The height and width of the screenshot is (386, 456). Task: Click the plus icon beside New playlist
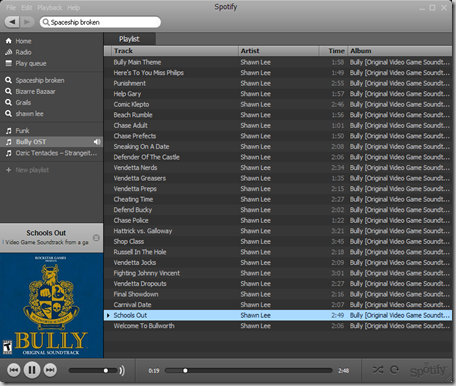[9, 170]
